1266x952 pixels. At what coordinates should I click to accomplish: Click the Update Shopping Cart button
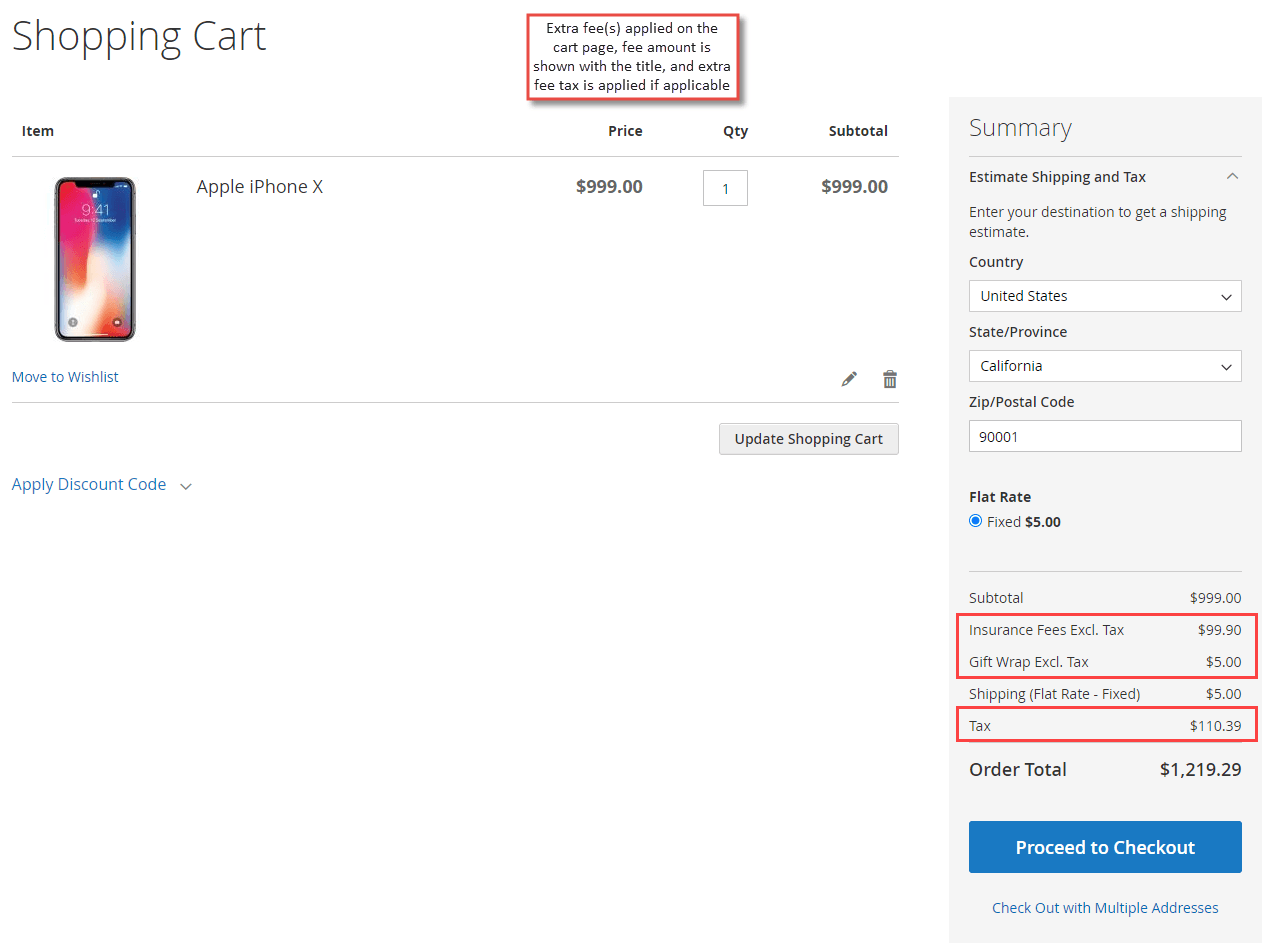808,439
